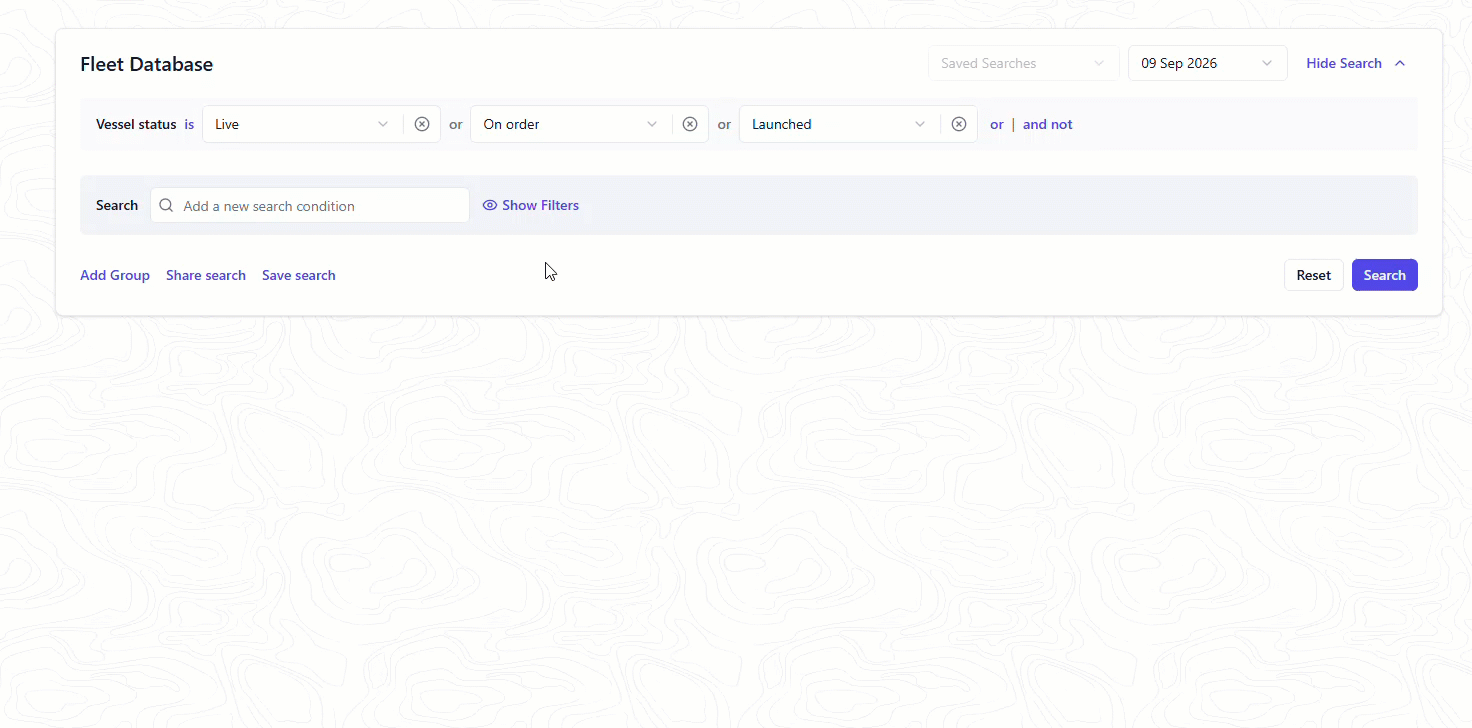Click the Vessel status label
The width and height of the screenshot is (1472, 728).
[136, 124]
